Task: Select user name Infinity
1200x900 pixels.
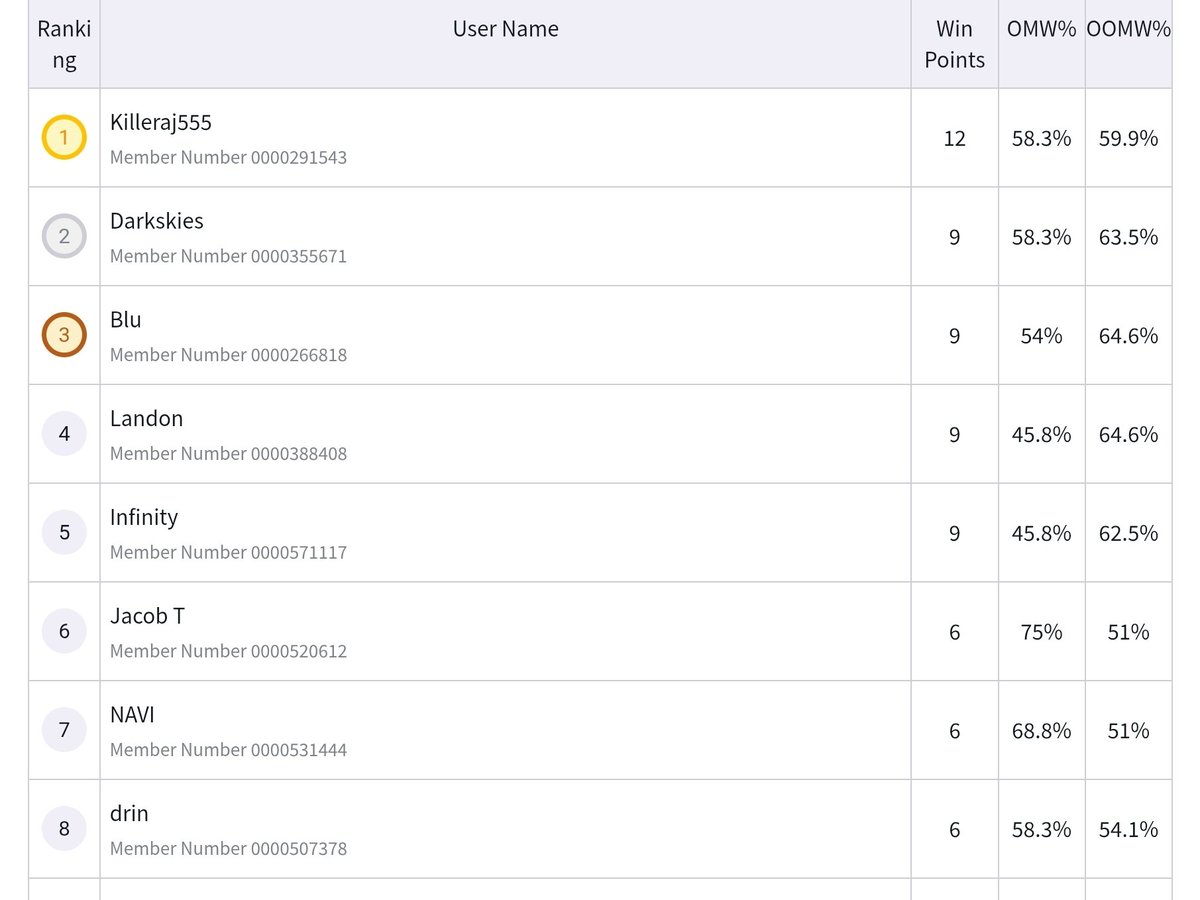Action: pos(144,518)
